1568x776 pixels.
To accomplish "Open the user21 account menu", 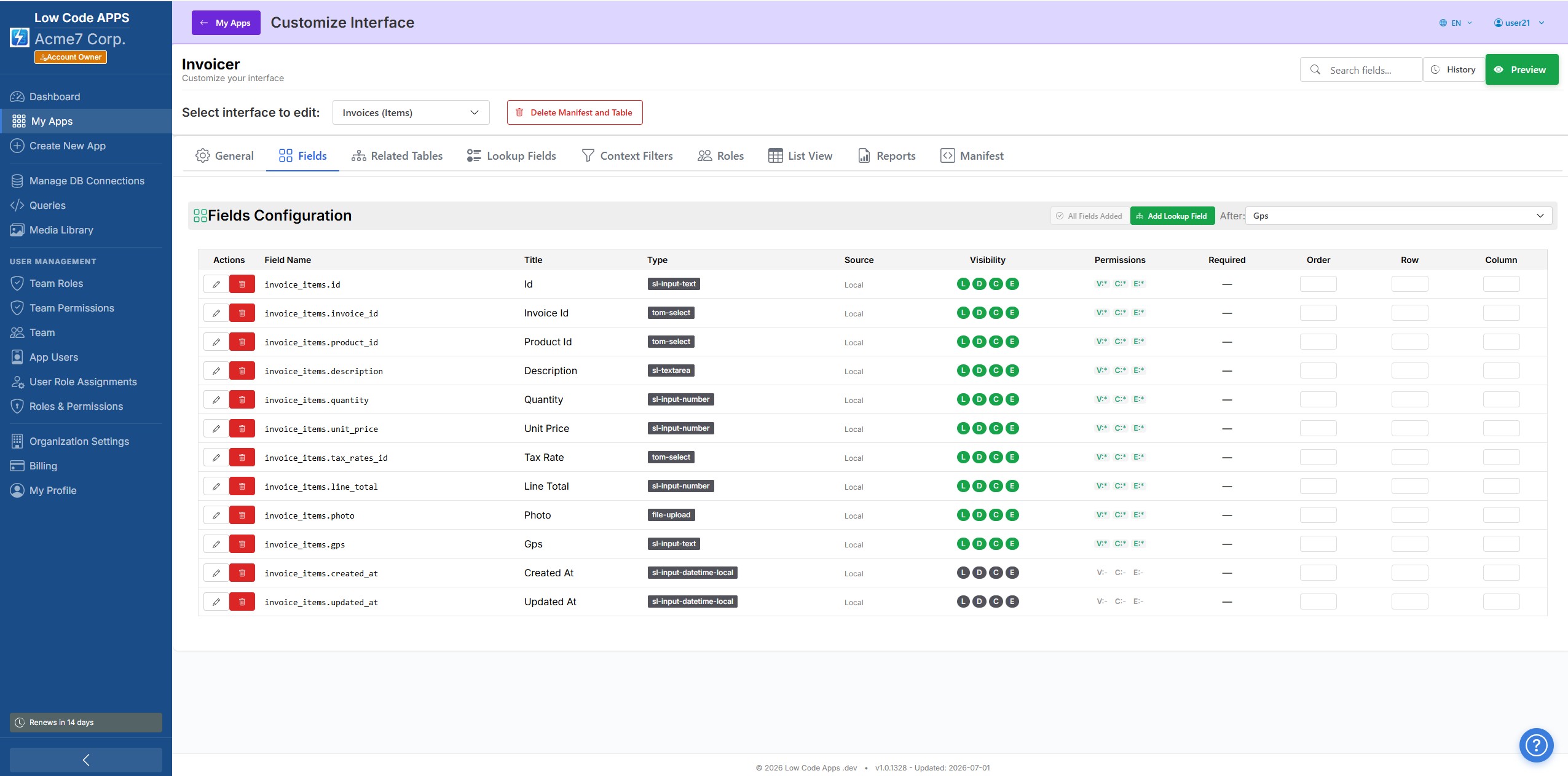I will (1519, 23).
